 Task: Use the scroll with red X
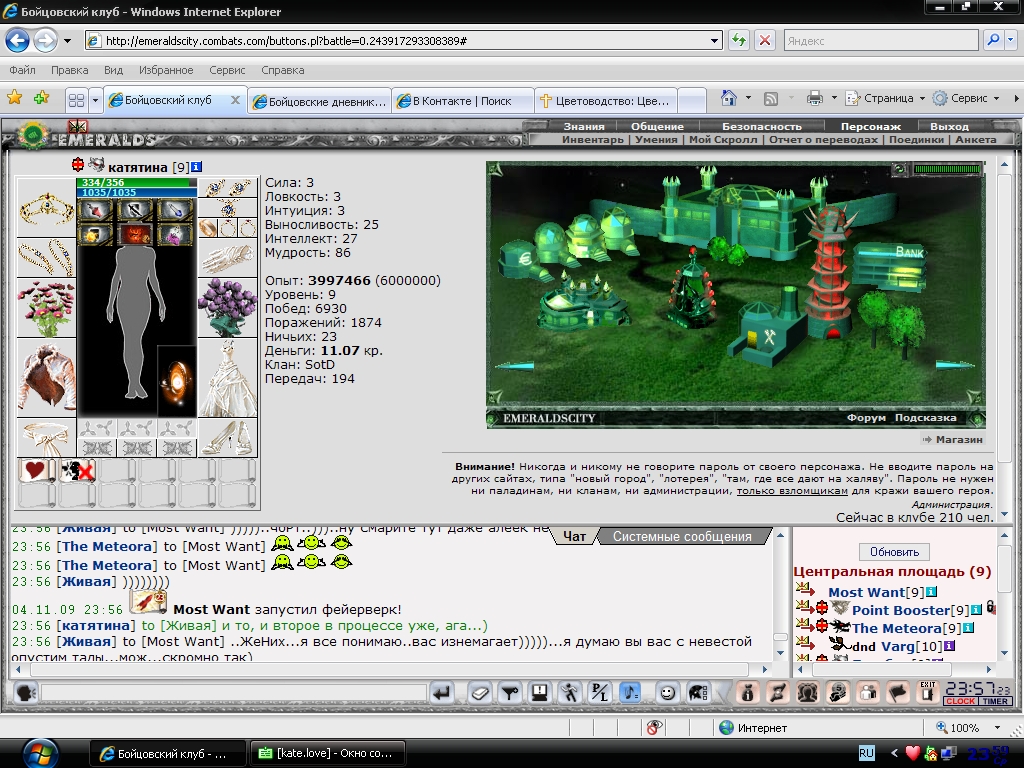77,471
